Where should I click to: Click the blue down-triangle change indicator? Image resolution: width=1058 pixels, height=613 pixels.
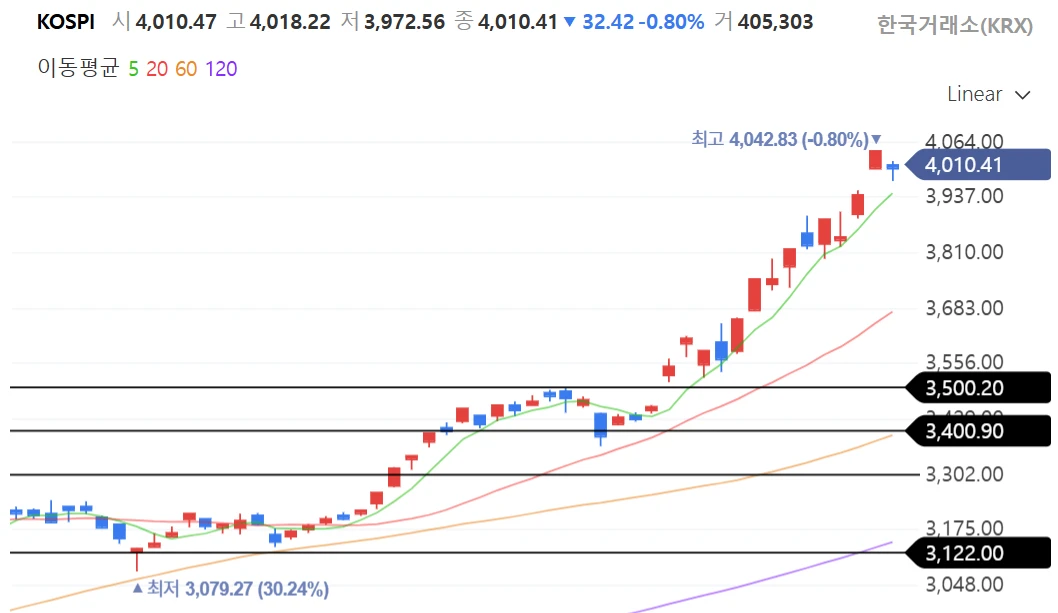(569, 22)
